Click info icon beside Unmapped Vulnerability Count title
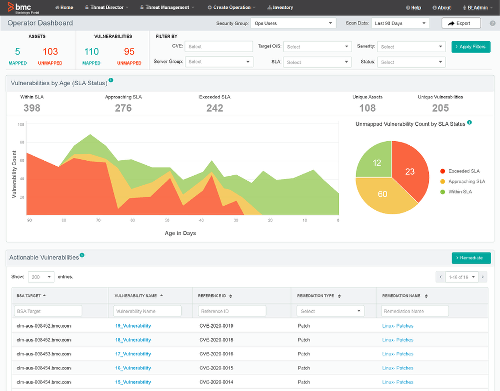 click(x=469, y=122)
